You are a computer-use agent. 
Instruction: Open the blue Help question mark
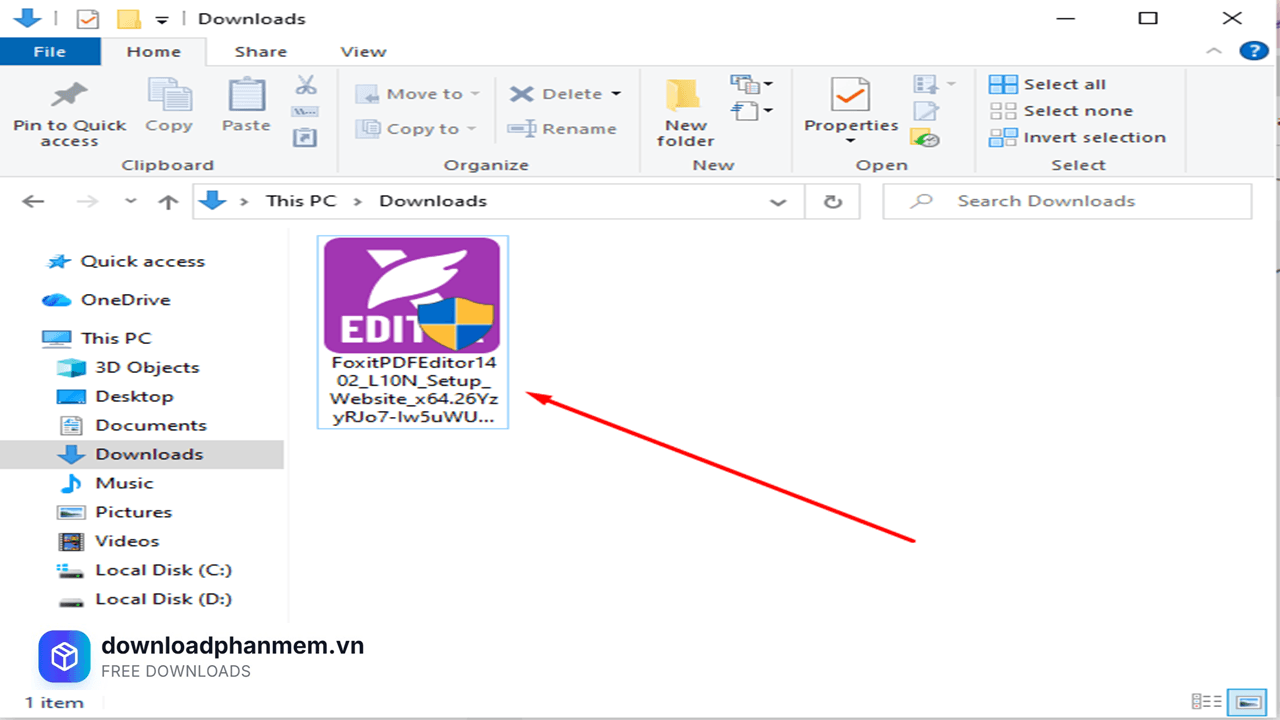(x=1253, y=51)
